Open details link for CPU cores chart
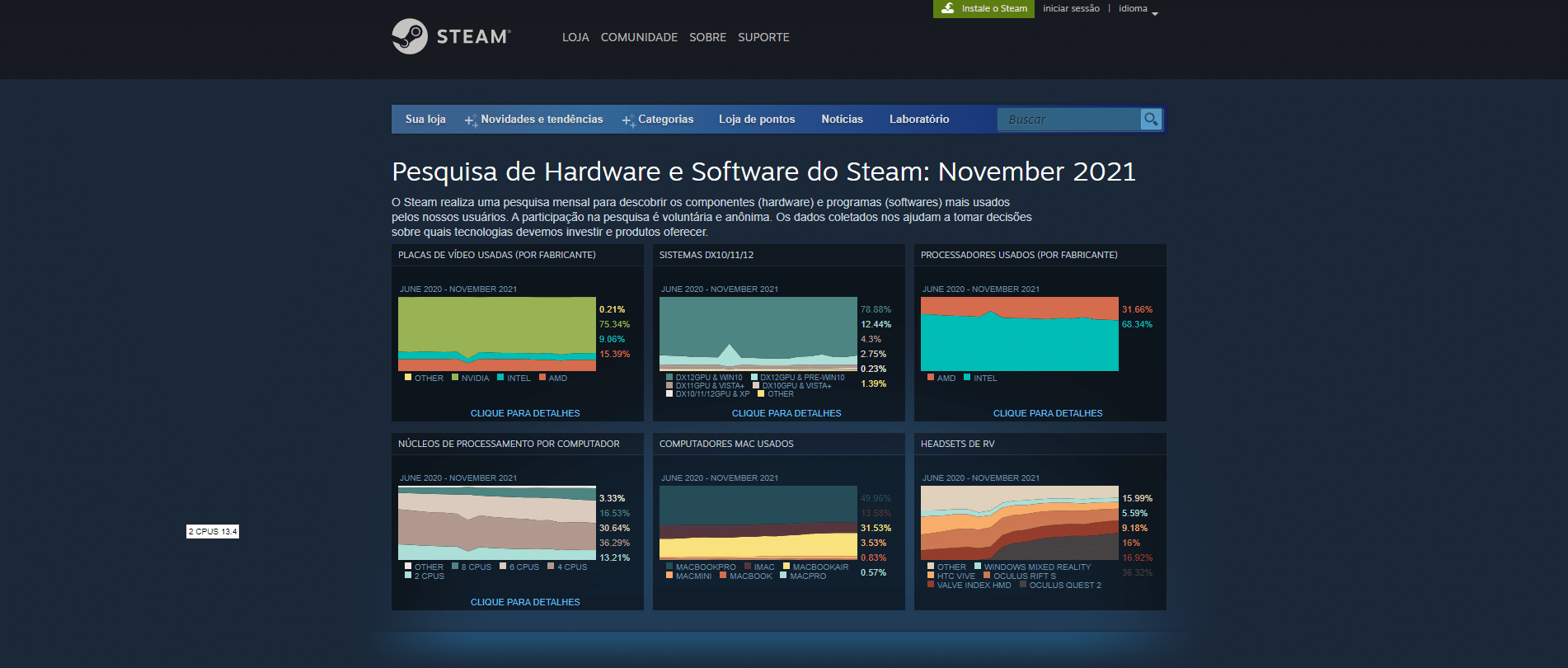Viewport: 1568px width, 668px height. (x=525, y=602)
